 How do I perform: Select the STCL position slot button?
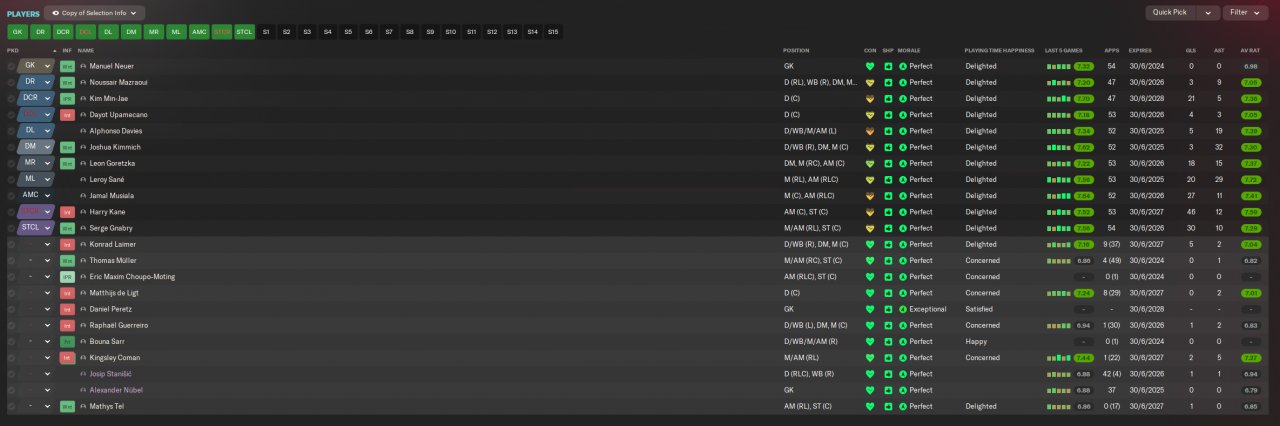(244, 32)
